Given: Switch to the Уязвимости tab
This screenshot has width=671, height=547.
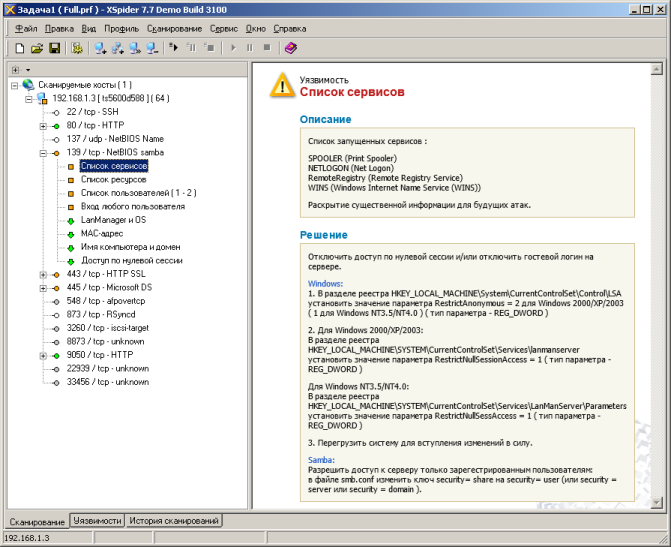Looking at the screenshot, I should pyautogui.click(x=97, y=520).
